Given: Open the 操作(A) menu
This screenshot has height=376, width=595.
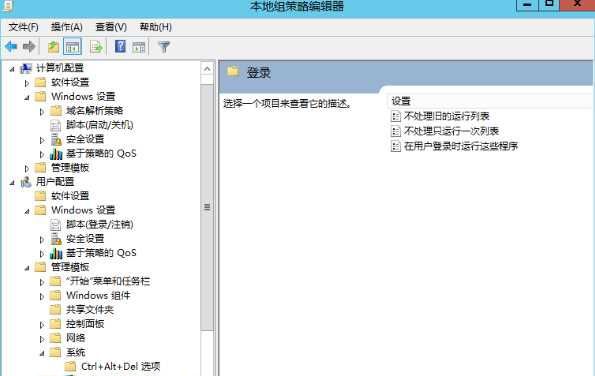Looking at the screenshot, I should pos(67,27).
